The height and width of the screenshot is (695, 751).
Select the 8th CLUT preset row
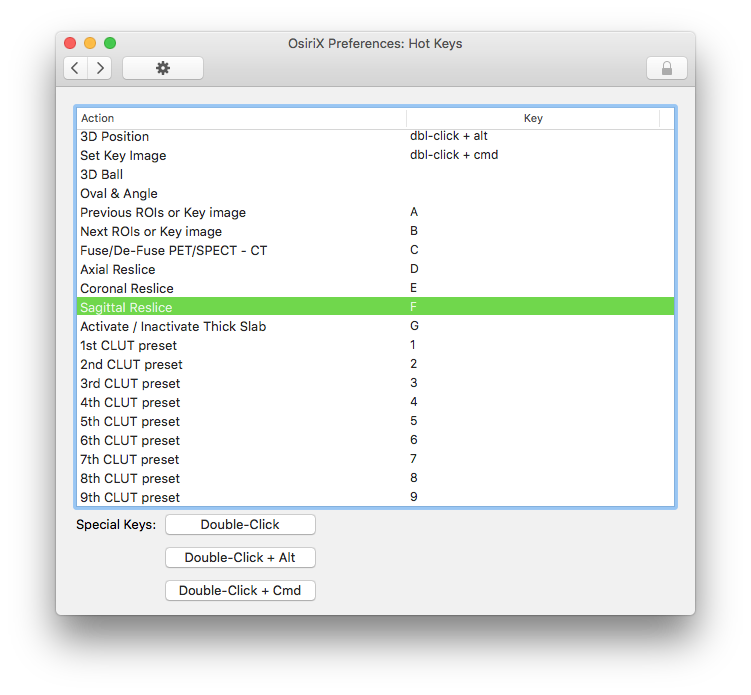pos(376,479)
